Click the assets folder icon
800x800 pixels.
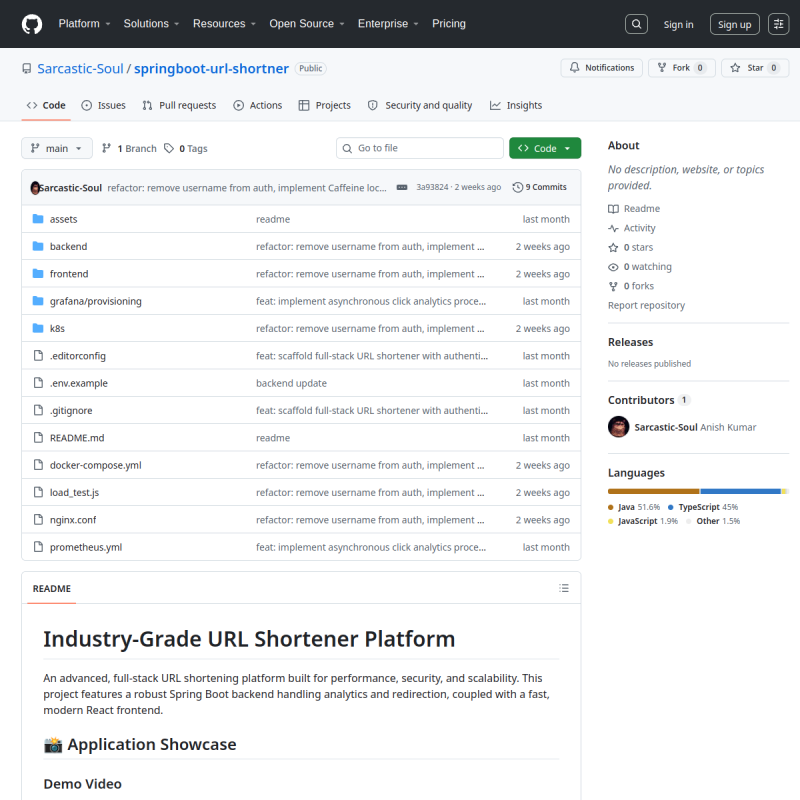pyautogui.click(x=38, y=219)
